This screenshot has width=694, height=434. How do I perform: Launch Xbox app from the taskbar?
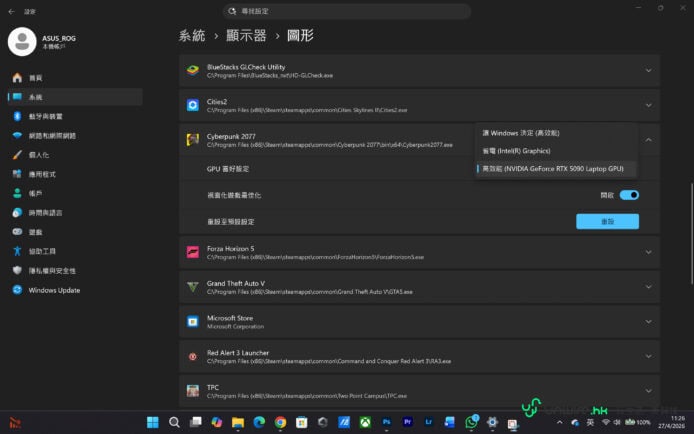pyautogui.click(x=365, y=422)
